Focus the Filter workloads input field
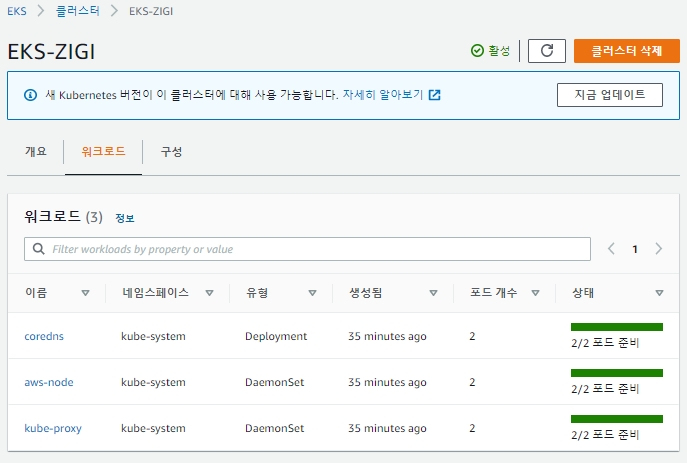The image size is (687, 463). click(x=307, y=249)
